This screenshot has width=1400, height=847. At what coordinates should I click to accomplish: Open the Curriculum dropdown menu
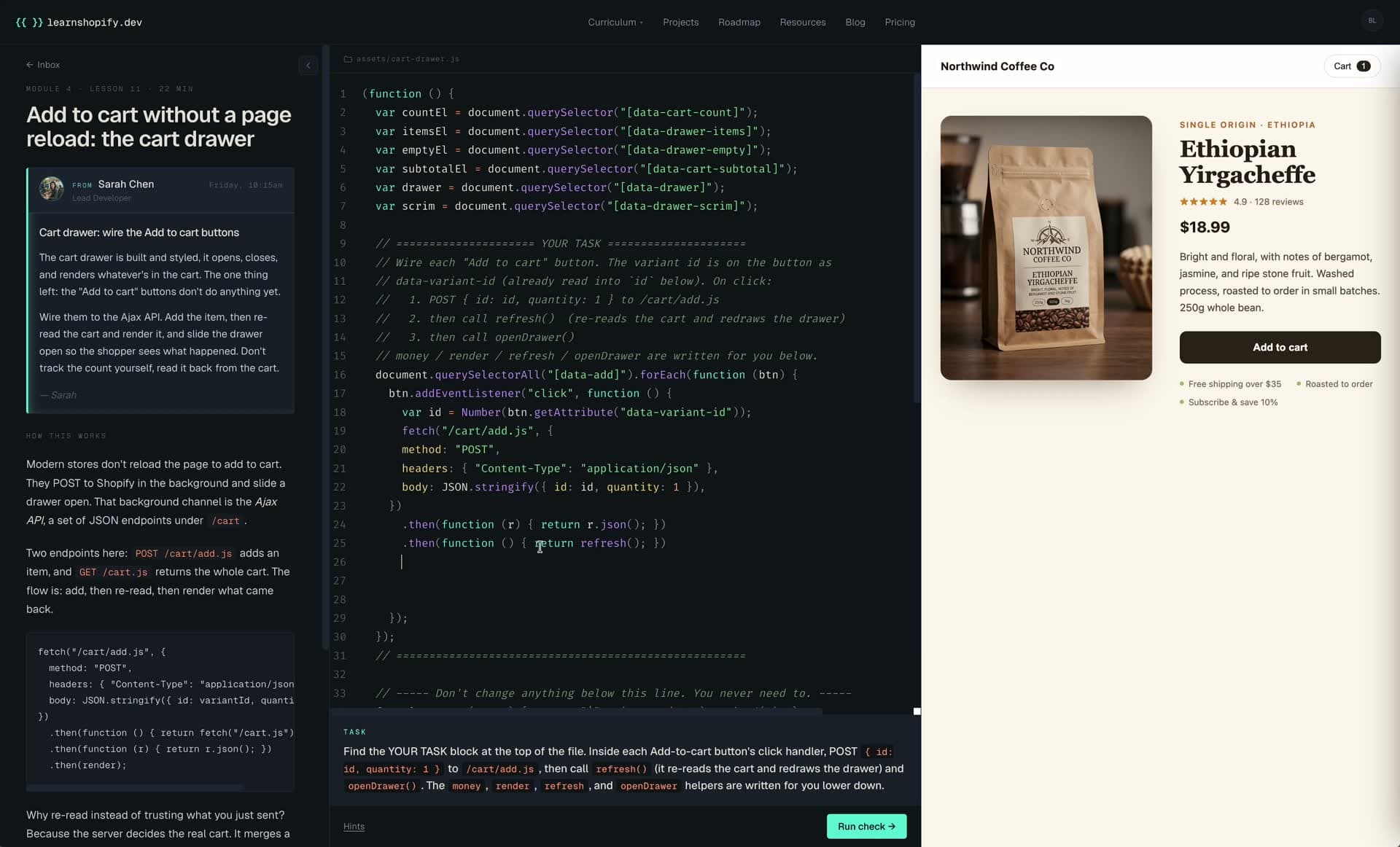coord(615,22)
